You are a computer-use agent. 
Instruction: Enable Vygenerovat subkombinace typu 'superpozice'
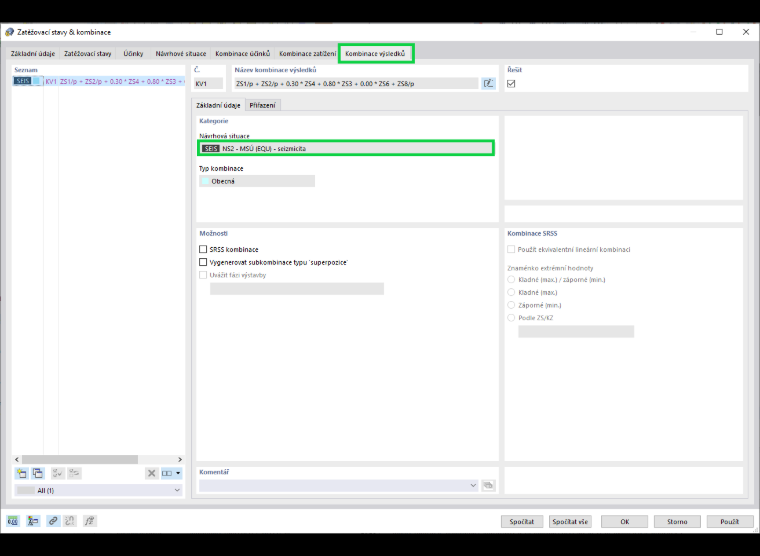coord(203,262)
